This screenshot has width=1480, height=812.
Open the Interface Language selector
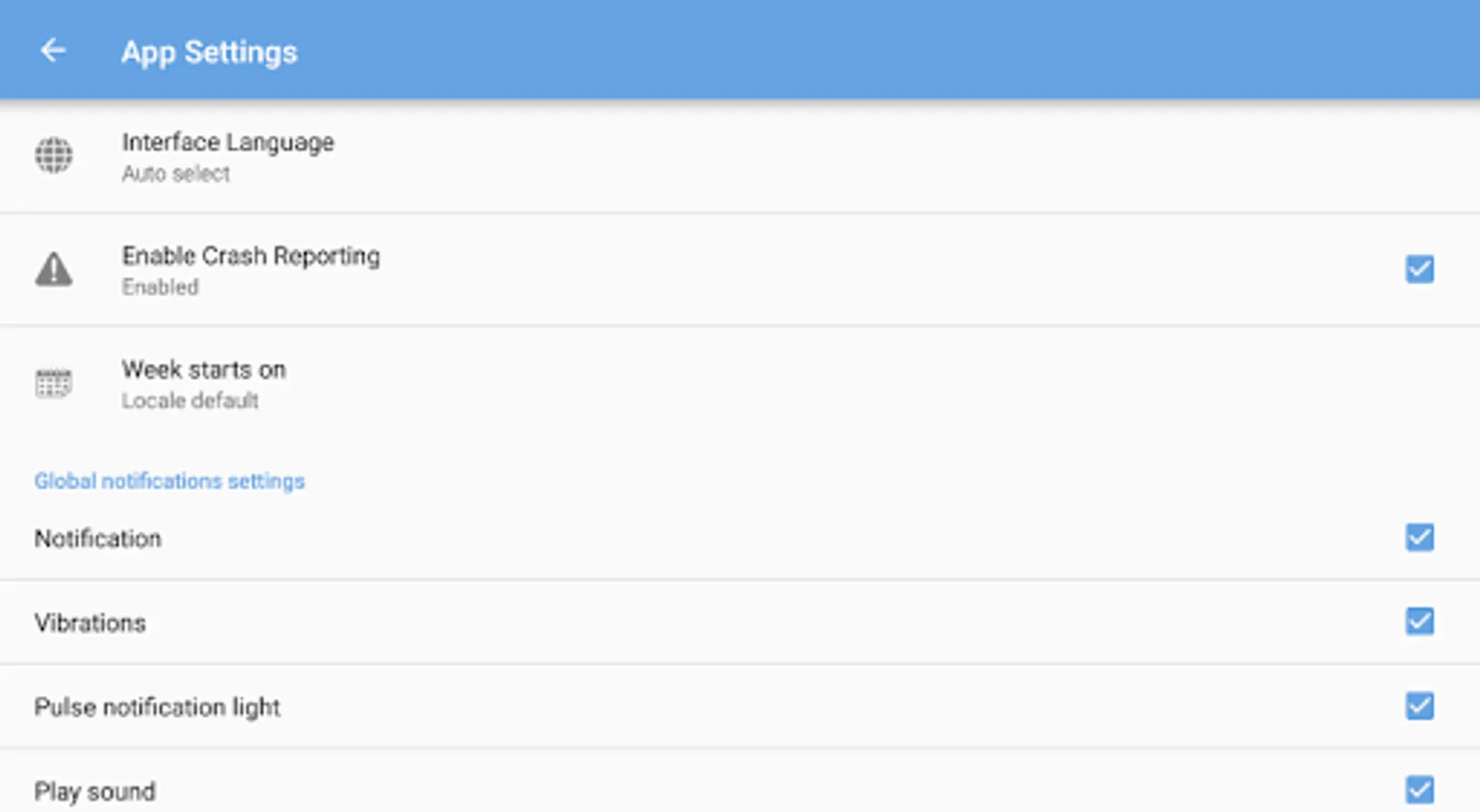pos(740,156)
